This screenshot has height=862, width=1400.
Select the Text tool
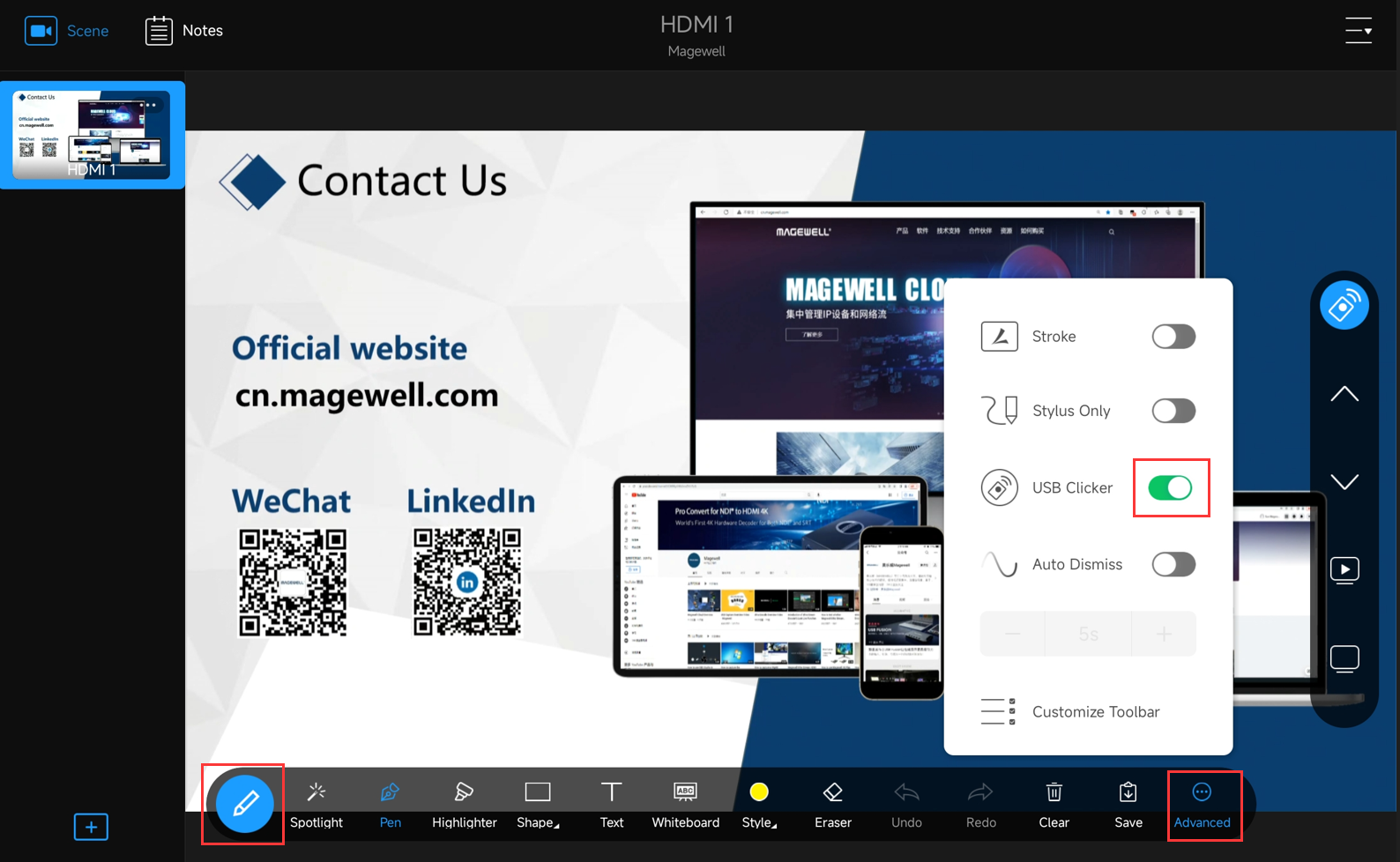coord(612,806)
